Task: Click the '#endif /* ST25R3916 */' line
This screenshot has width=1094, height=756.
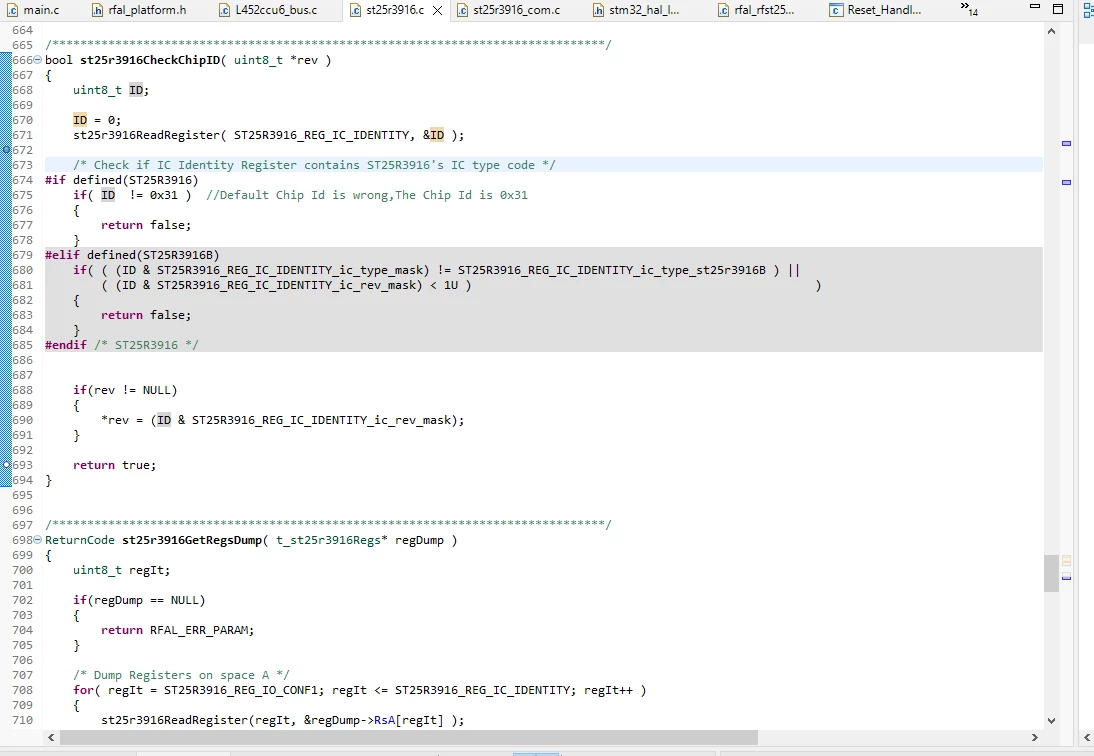Action: (122, 345)
